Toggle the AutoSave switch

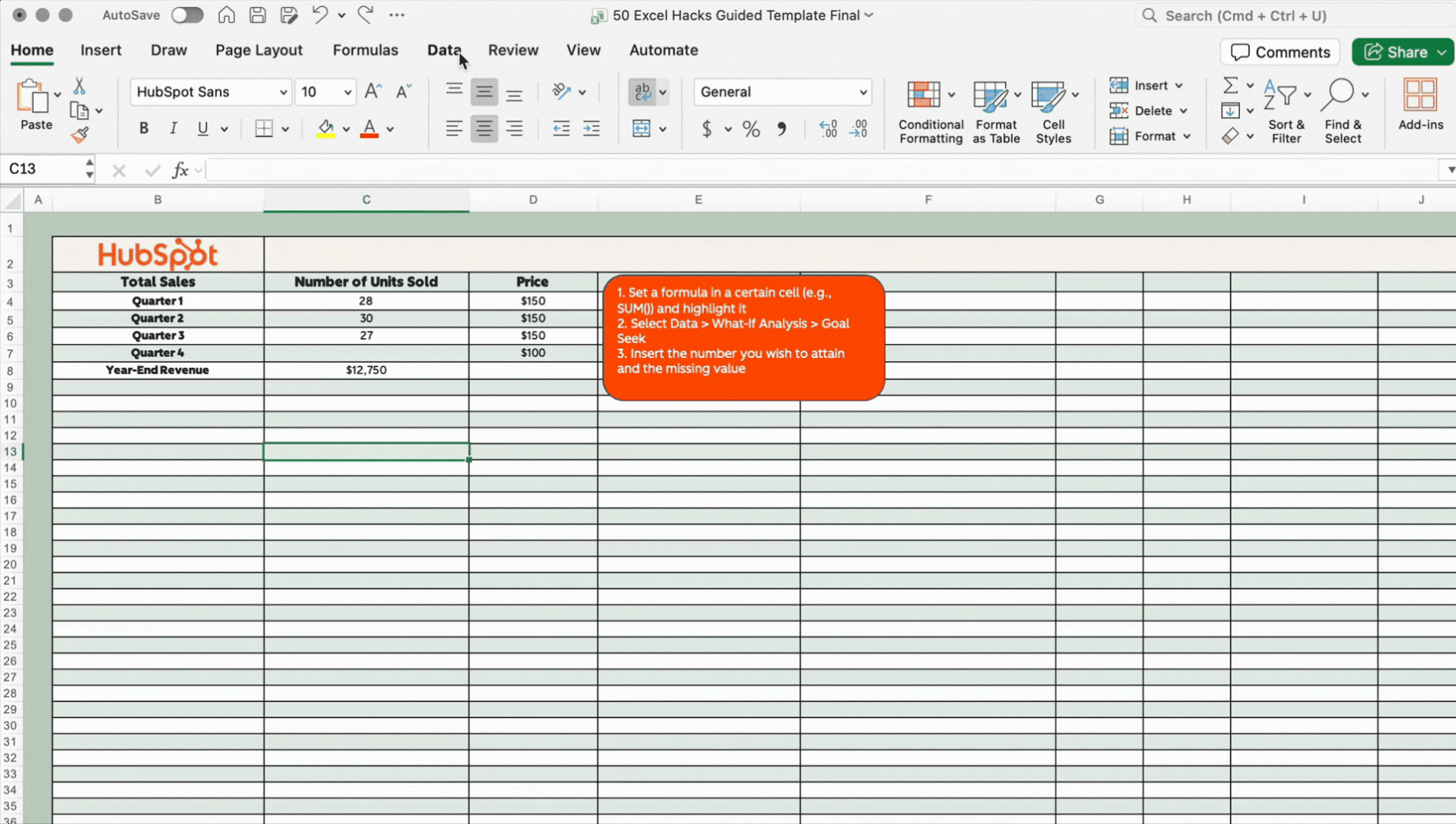[186, 15]
